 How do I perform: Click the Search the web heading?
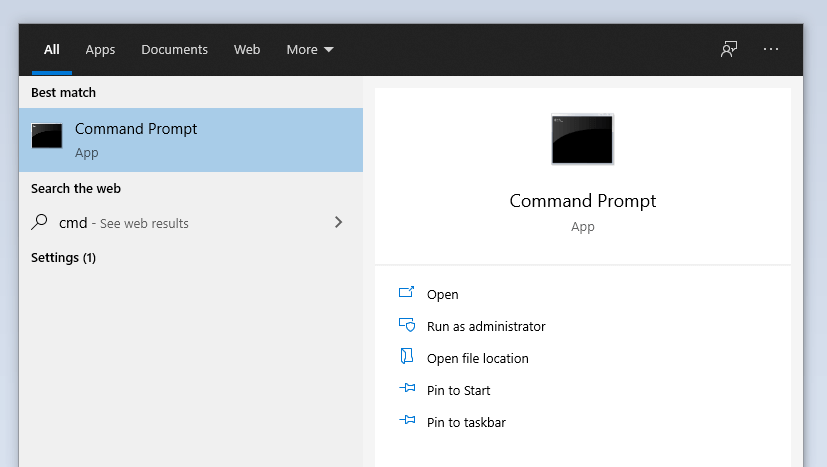coord(75,188)
